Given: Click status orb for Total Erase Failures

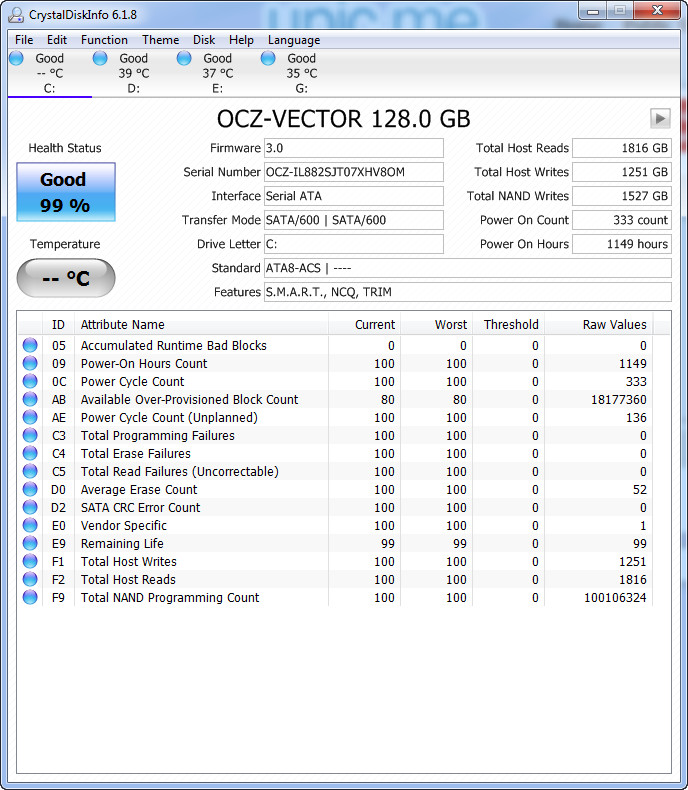Looking at the screenshot, I should pos(30,453).
